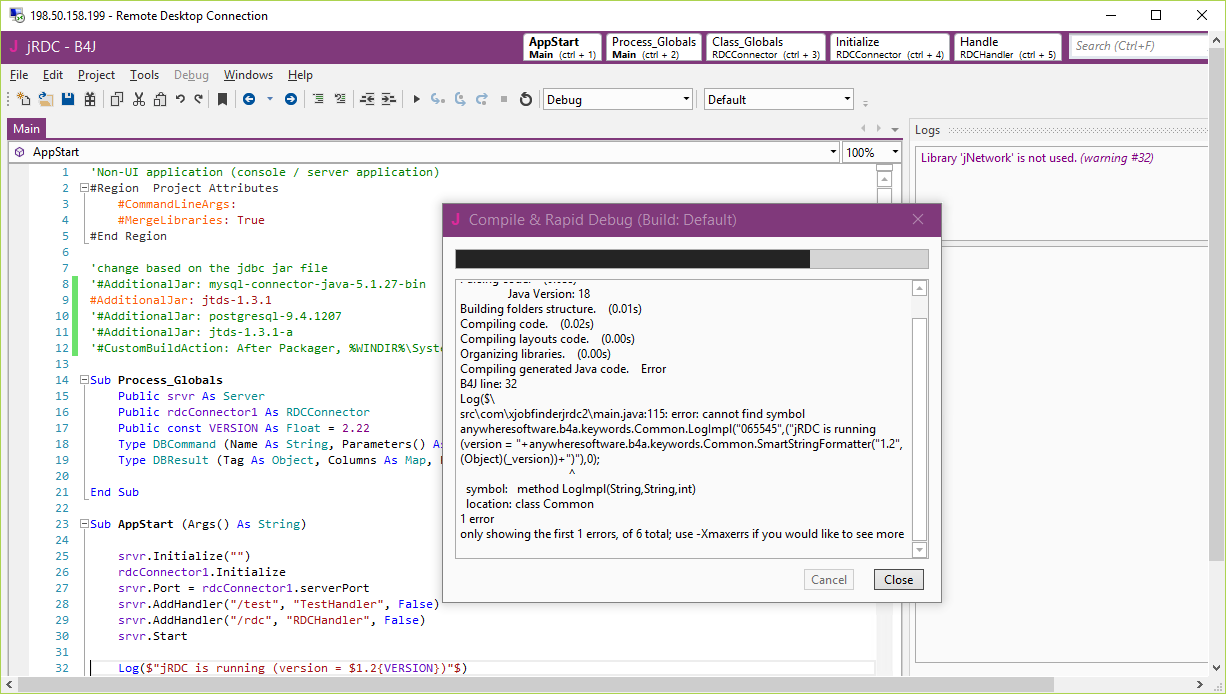
Task: Click the Open project folder icon
Action: coord(46,99)
